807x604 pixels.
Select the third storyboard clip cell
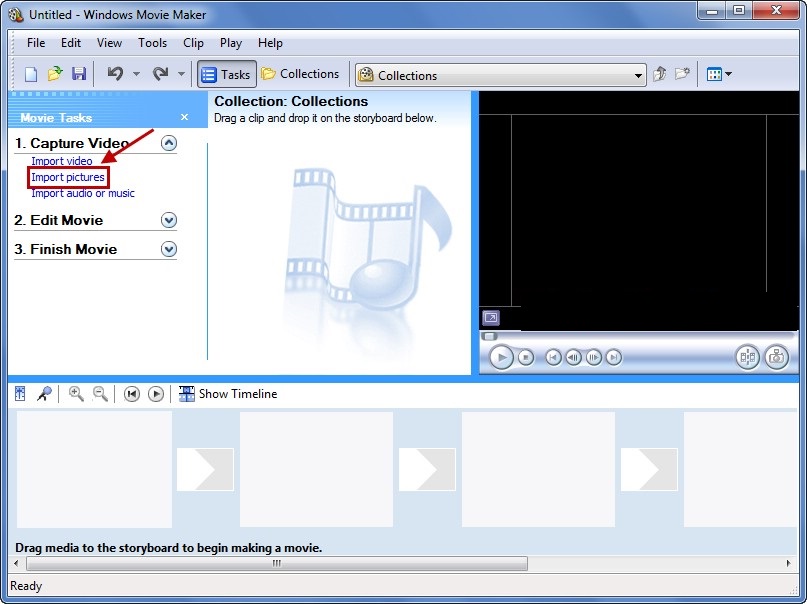(538, 469)
